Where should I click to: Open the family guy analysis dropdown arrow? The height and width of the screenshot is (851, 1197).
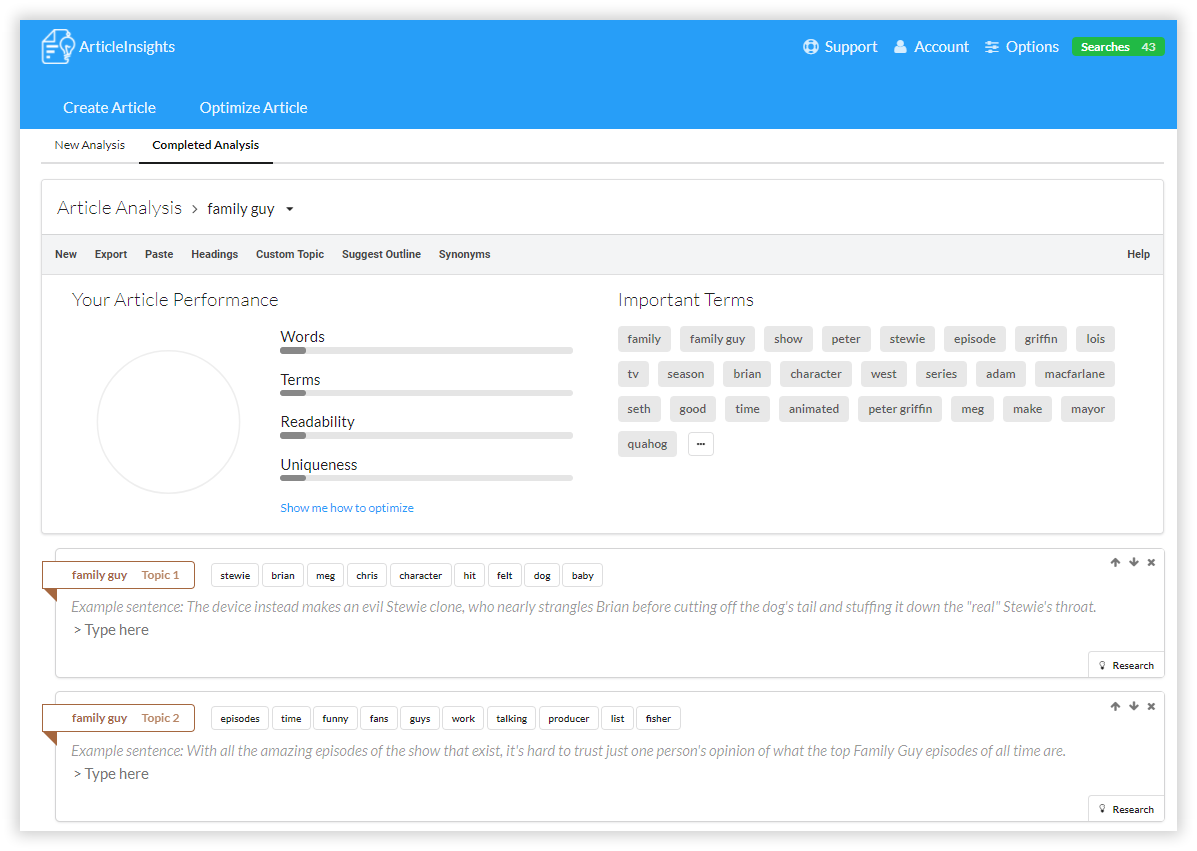pyautogui.click(x=289, y=209)
